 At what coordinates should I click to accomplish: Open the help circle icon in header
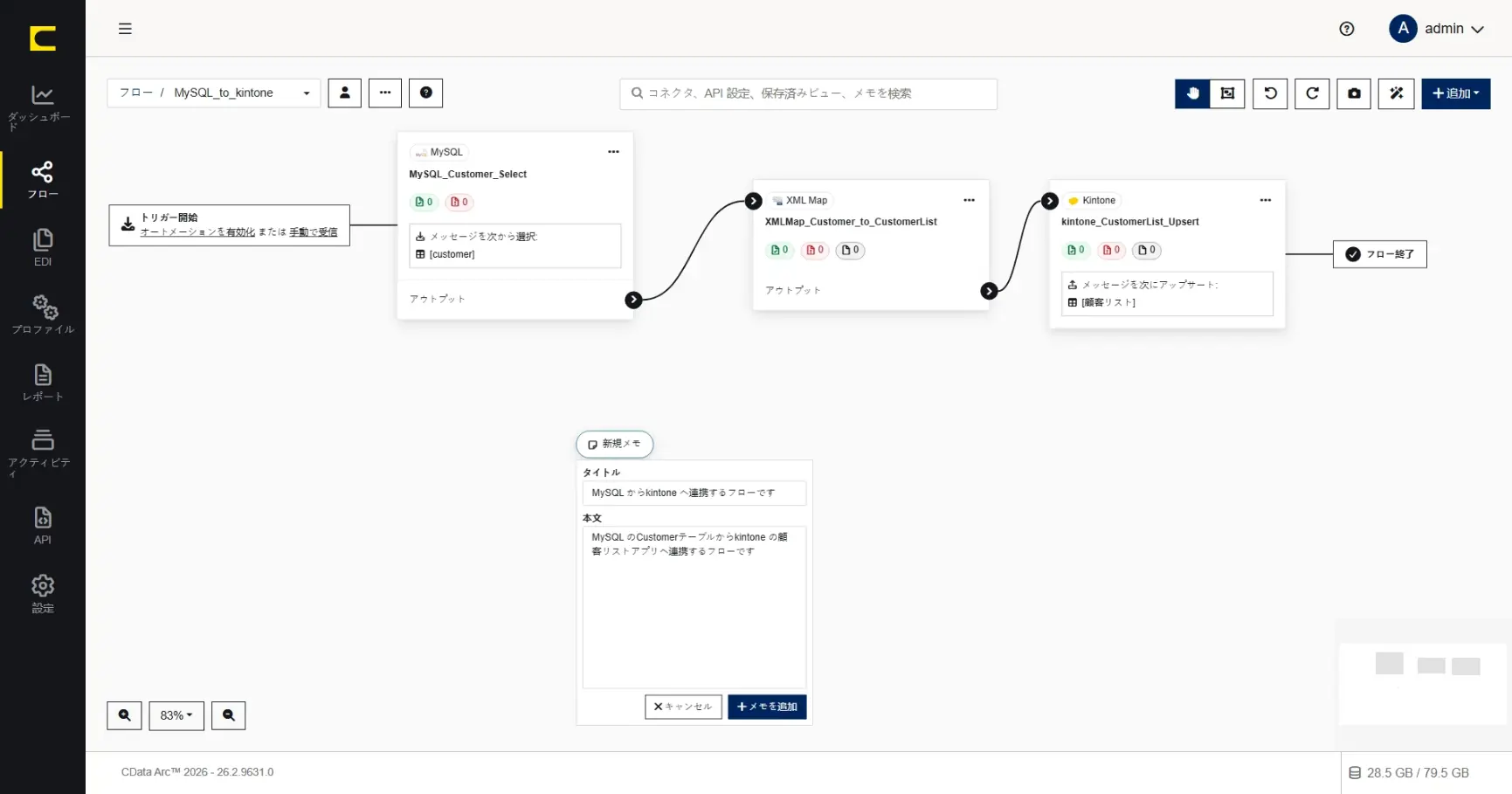click(1347, 29)
